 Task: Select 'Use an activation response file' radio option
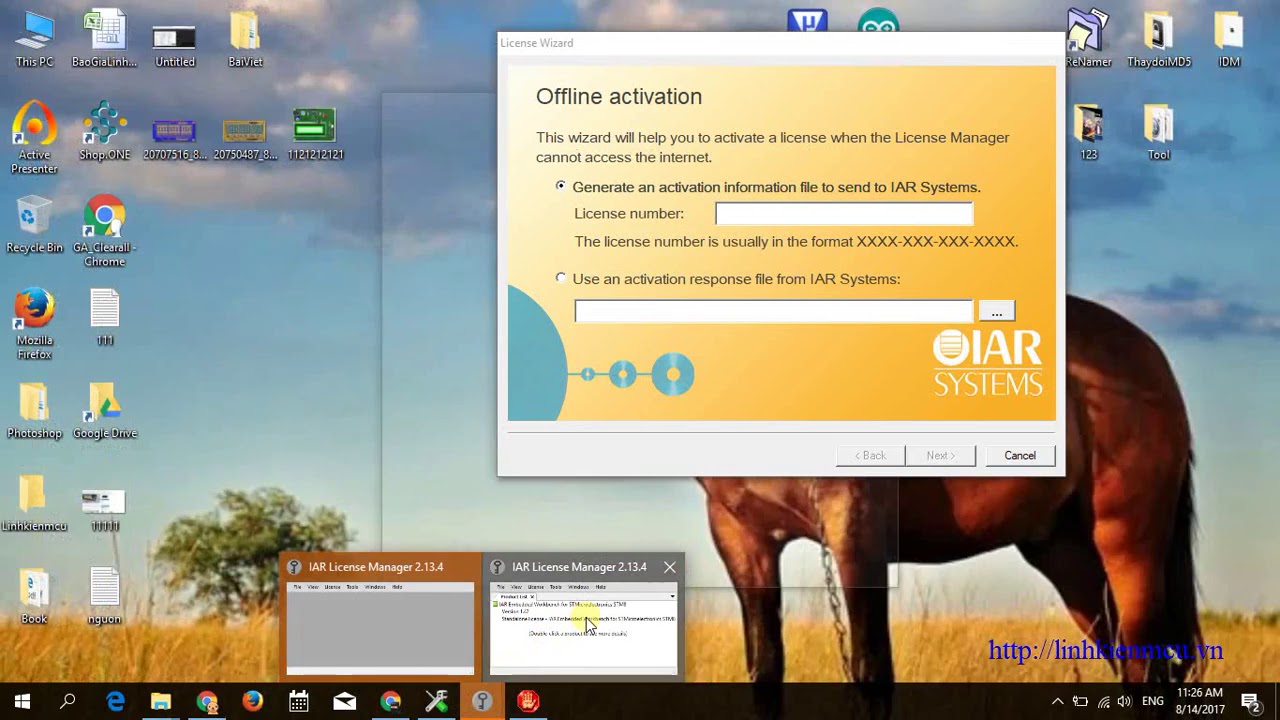pos(561,278)
